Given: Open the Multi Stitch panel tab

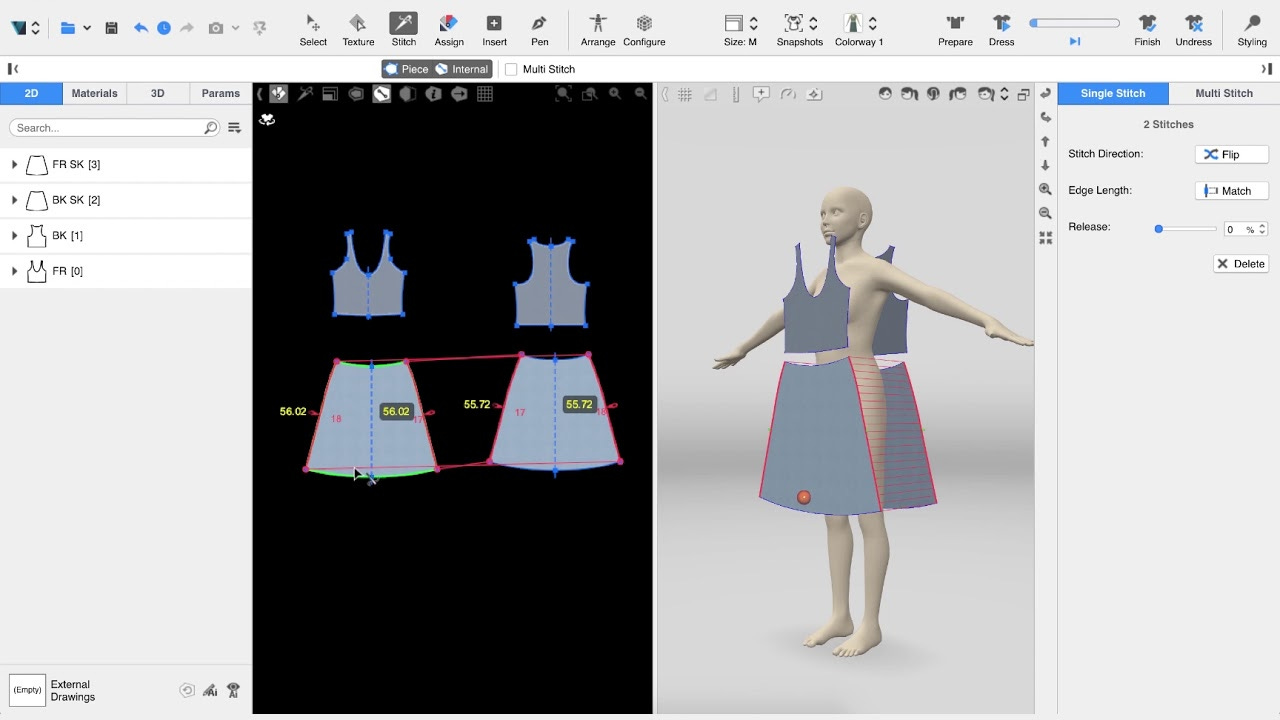Looking at the screenshot, I should point(1223,93).
